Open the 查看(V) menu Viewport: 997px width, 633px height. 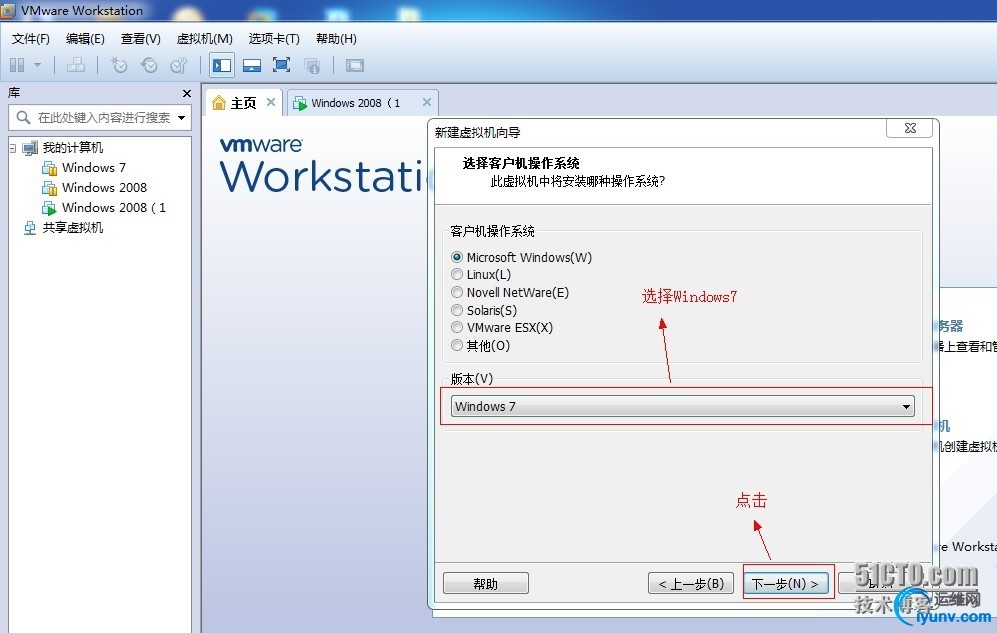click(141, 39)
